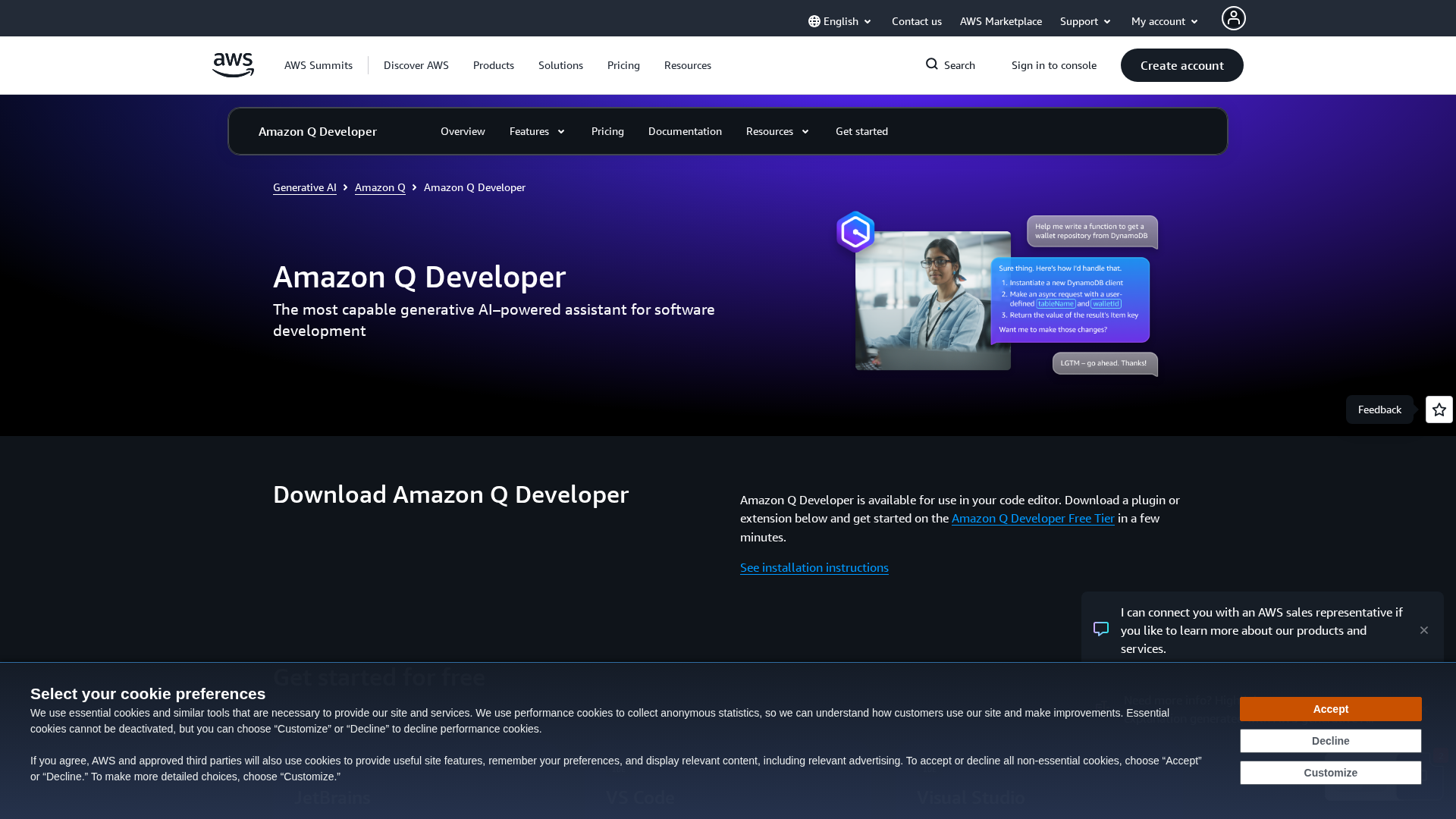The height and width of the screenshot is (819, 1456).
Task: Click the Create account button
Action: pyautogui.click(x=1181, y=65)
